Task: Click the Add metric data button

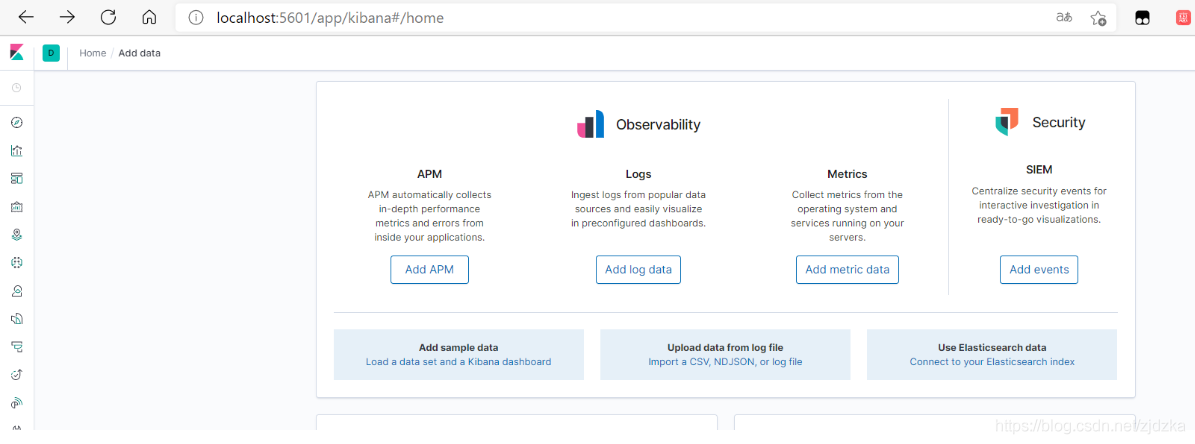Action: 847,270
